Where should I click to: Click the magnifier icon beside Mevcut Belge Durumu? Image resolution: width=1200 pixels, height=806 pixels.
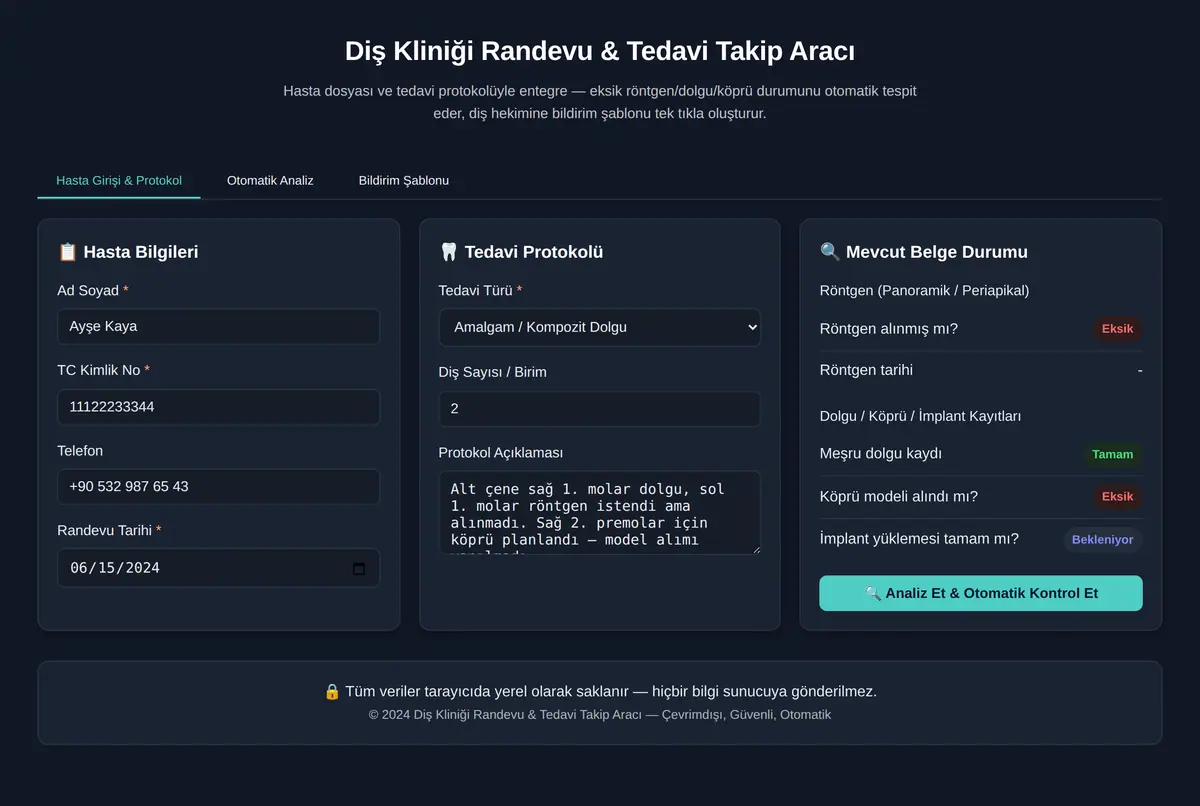pos(830,252)
